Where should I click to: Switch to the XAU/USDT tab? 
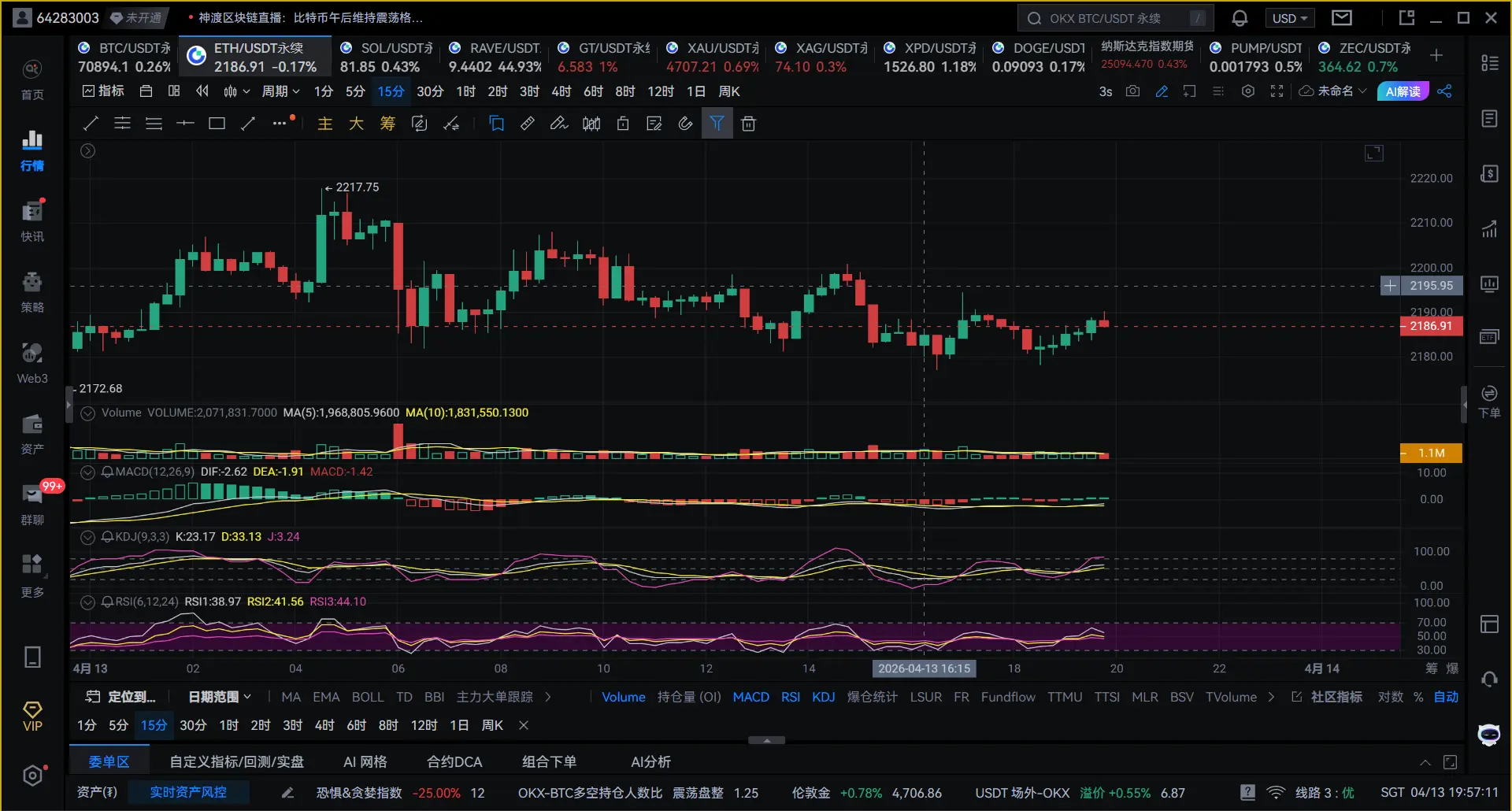(712, 57)
